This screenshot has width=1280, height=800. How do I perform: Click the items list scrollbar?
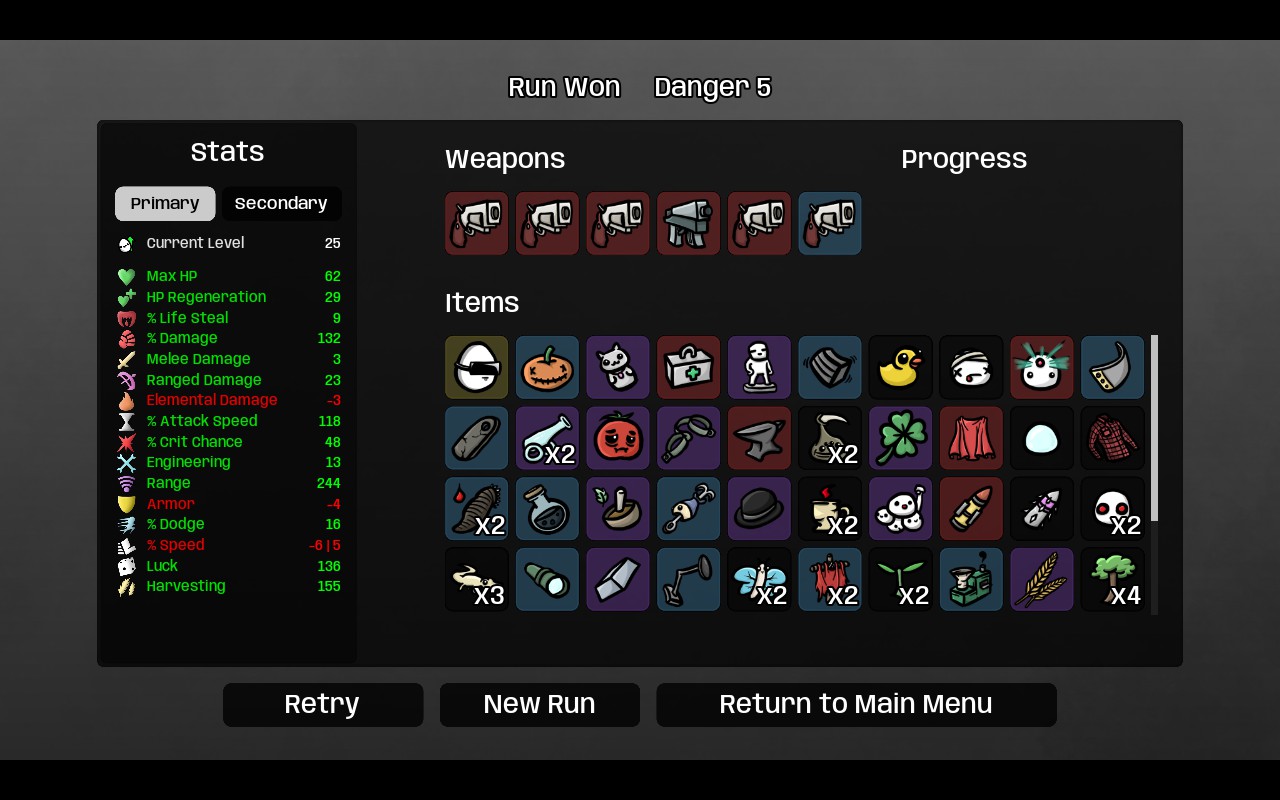(x=1155, y=474)
